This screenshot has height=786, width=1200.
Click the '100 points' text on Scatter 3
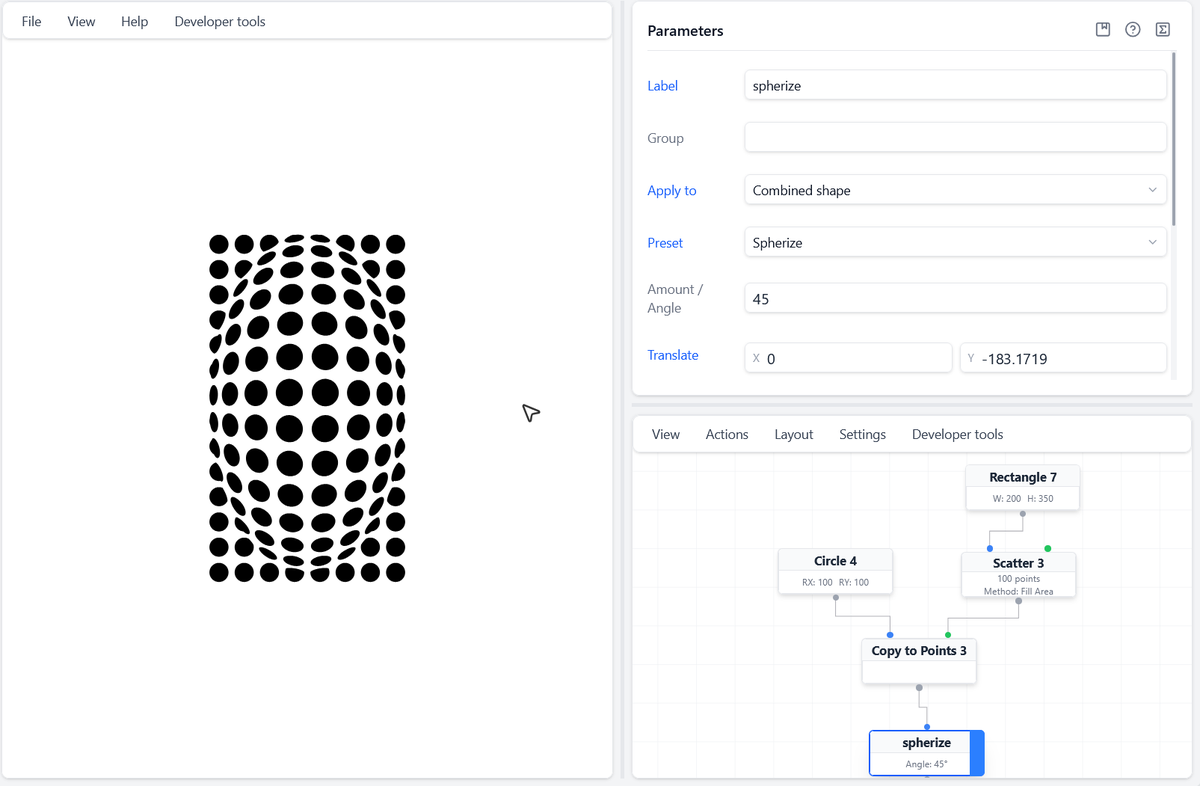1018,579
